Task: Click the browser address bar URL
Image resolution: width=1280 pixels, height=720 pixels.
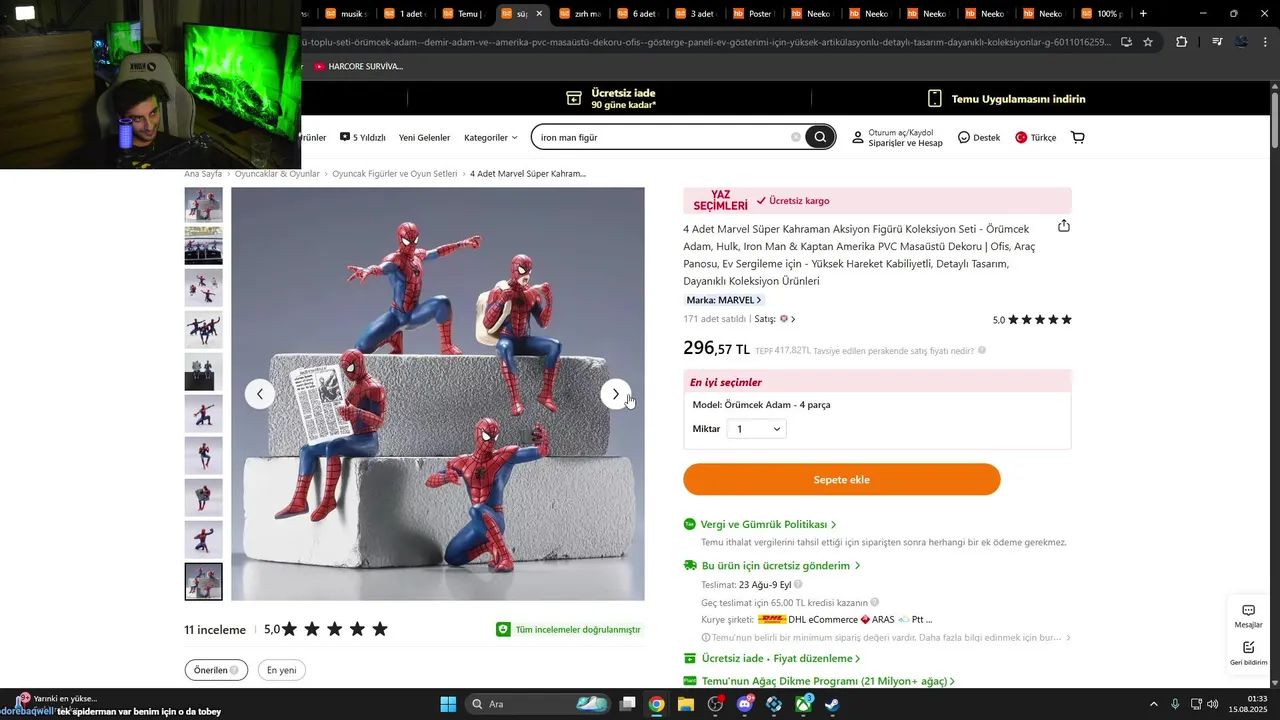Action: (705, 42)
